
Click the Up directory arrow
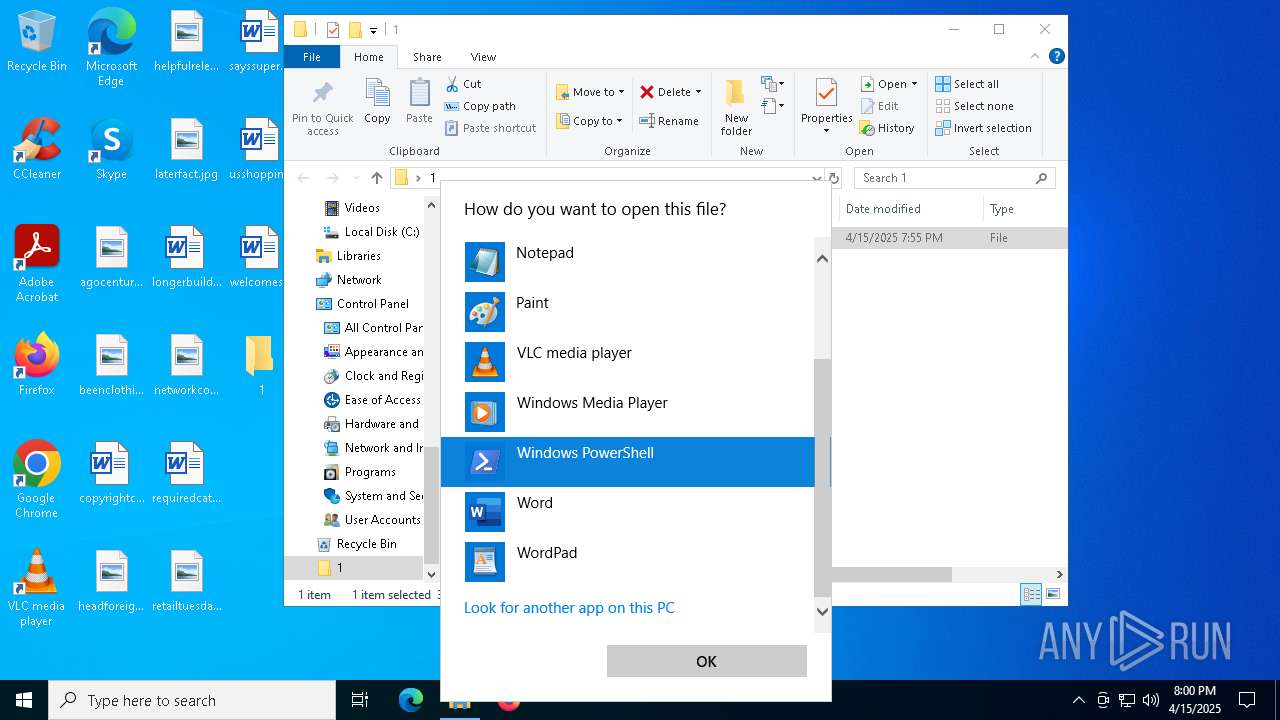pyautogui.click(x=376, y=178)
